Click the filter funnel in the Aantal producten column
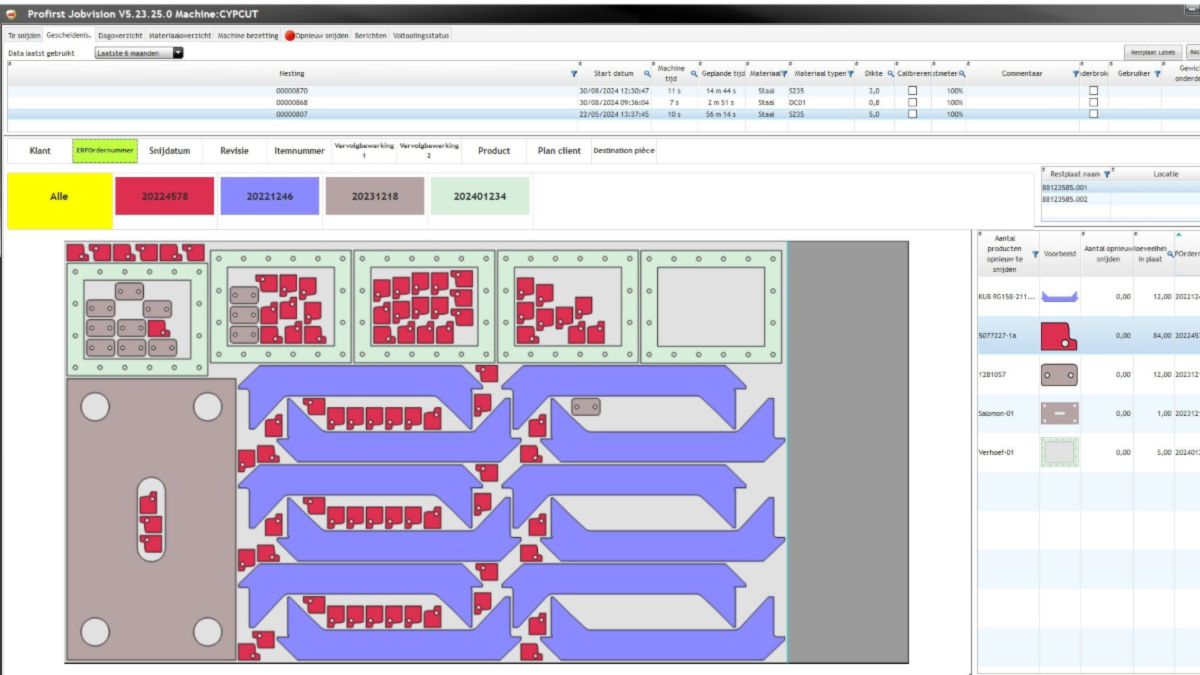1200x675 pixels. 1035,255
